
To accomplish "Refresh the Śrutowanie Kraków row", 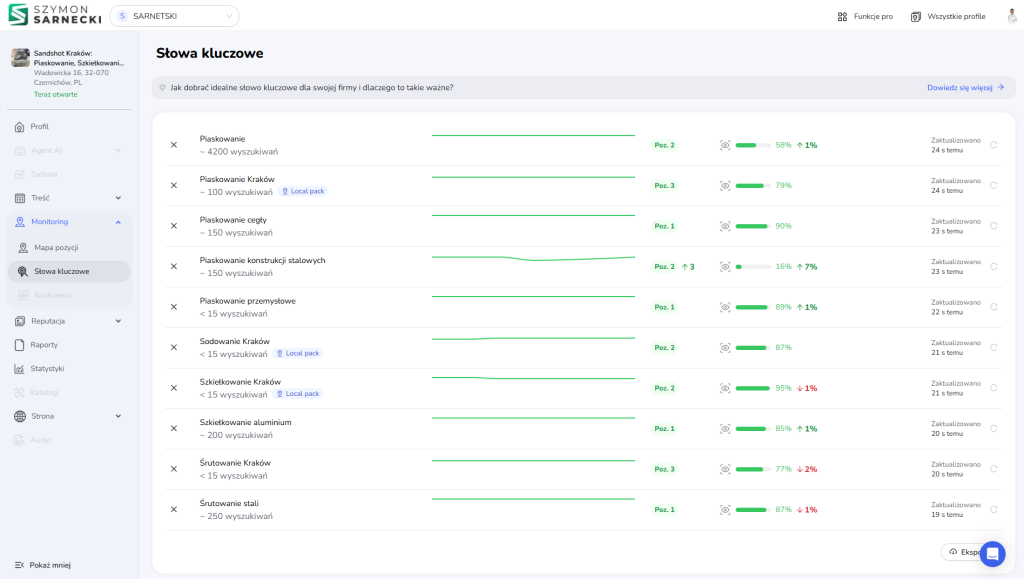I will [x=993, y=469].
